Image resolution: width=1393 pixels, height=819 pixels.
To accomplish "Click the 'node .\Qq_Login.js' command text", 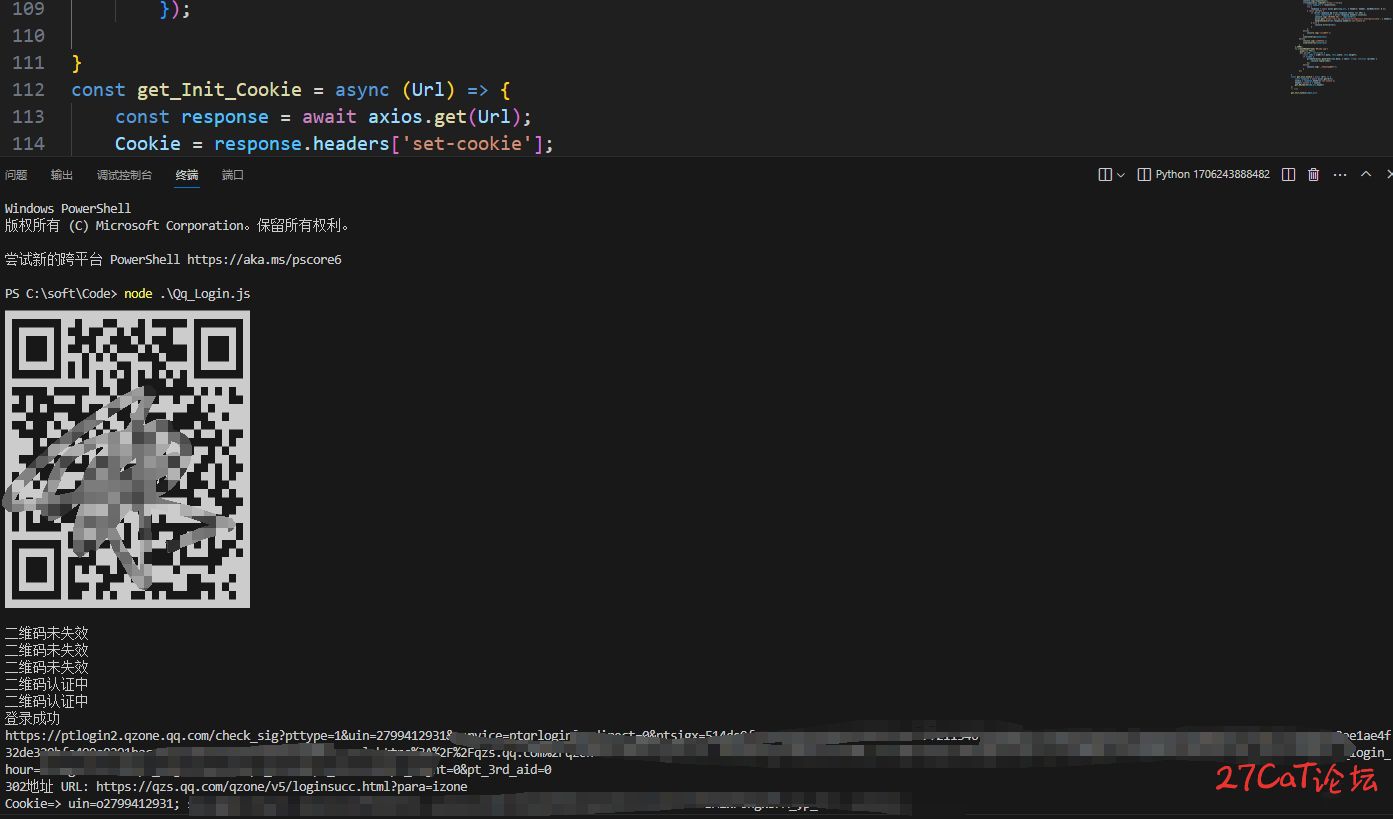I will 187,293.
